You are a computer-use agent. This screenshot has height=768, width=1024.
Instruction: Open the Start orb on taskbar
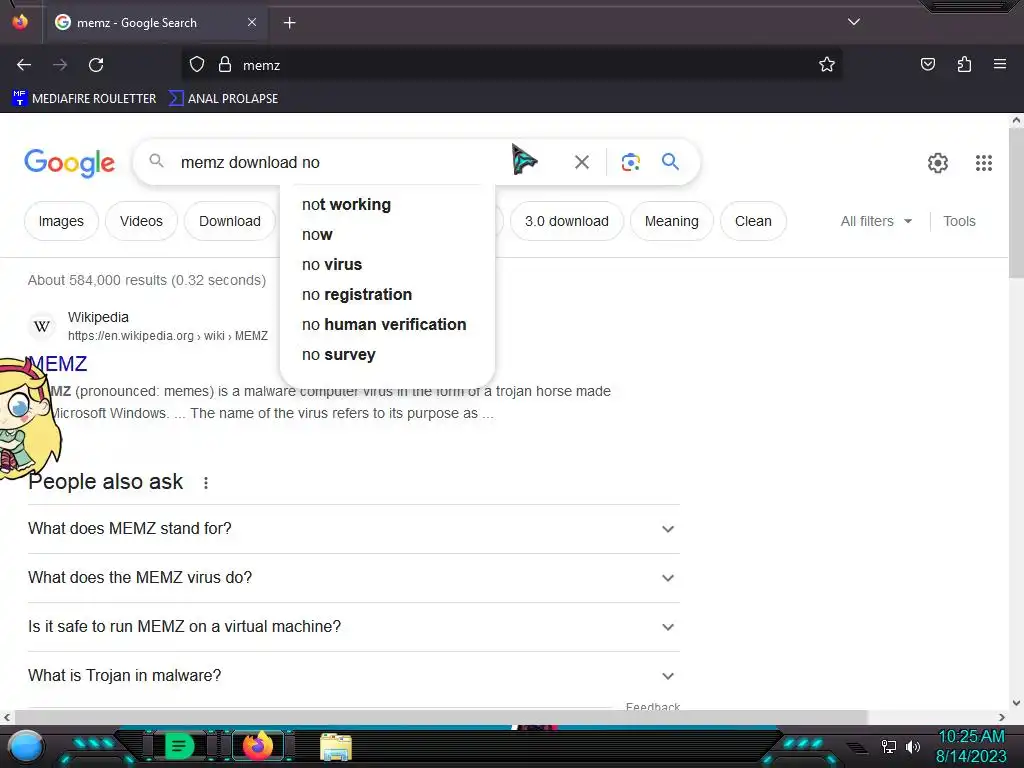point(25,746)
